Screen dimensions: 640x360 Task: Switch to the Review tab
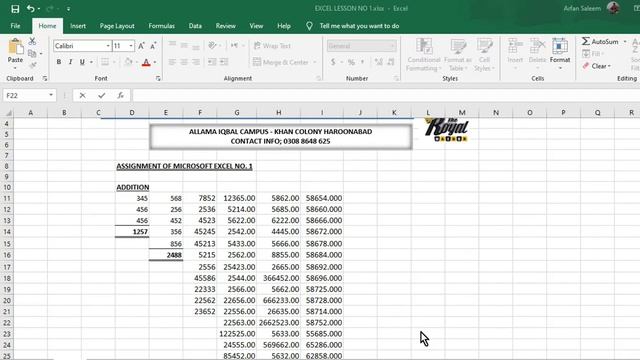click(x=225, y=26)
